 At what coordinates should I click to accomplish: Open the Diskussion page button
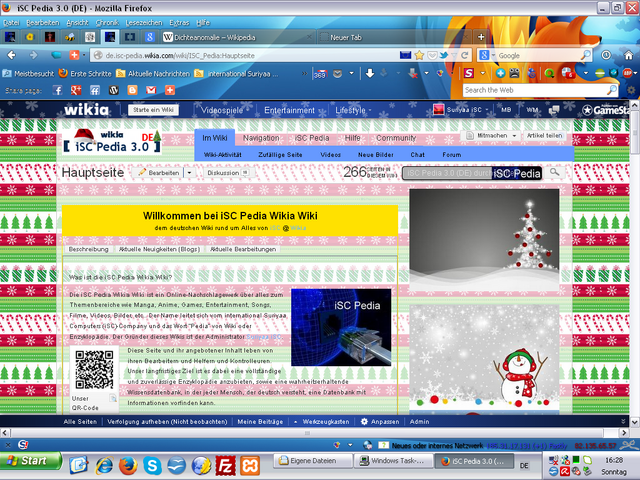pos(227,173)
